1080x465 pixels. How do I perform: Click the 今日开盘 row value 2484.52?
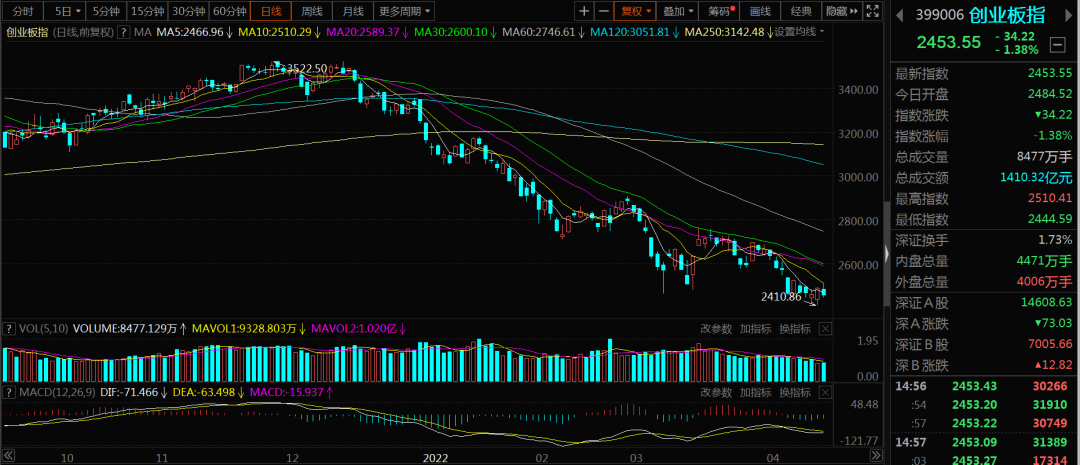coord(1050,94)
